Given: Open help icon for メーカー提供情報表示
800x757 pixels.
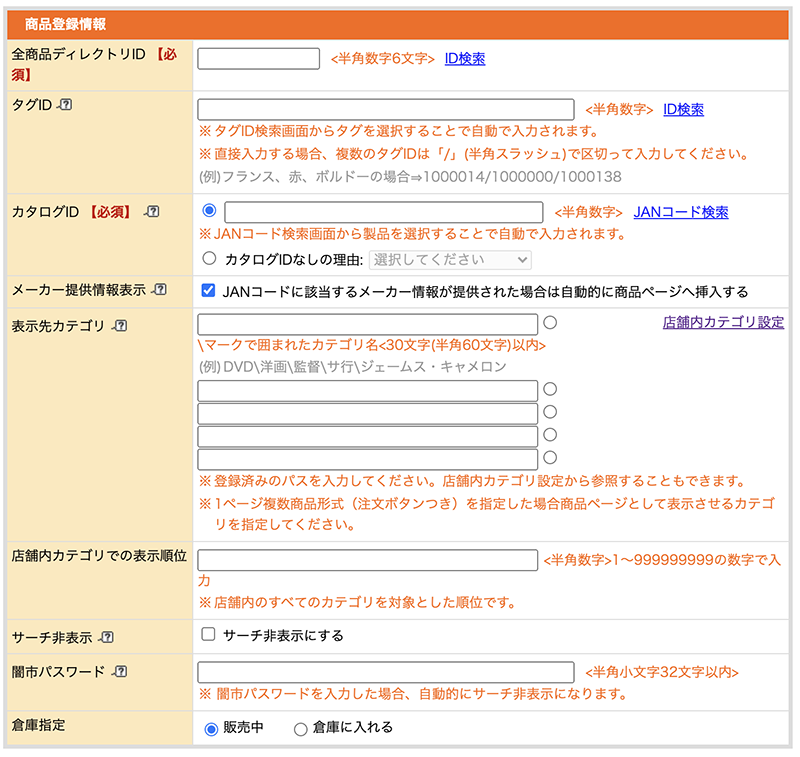Looking at the screenshot, I should click(x=160, y=291).
